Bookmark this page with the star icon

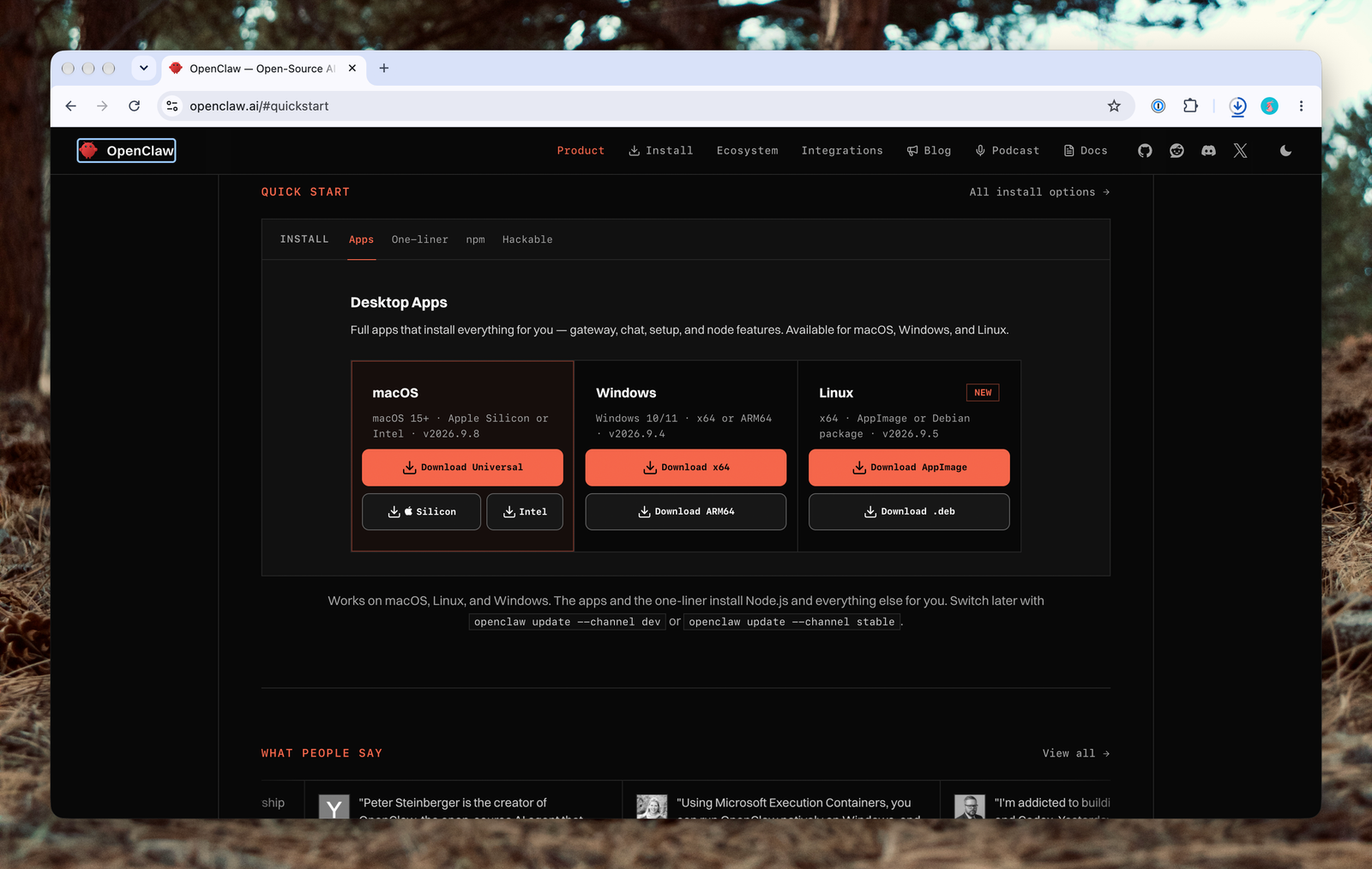tap(1114, 106)
